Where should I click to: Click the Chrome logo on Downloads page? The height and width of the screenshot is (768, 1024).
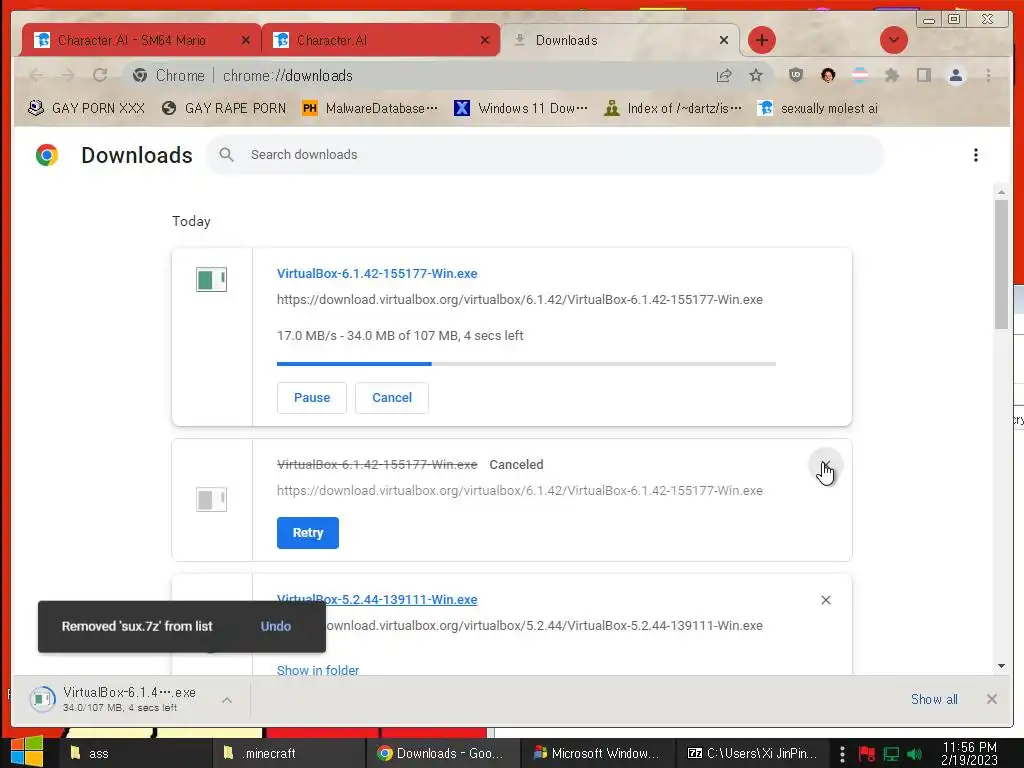[x=46, y=155]
